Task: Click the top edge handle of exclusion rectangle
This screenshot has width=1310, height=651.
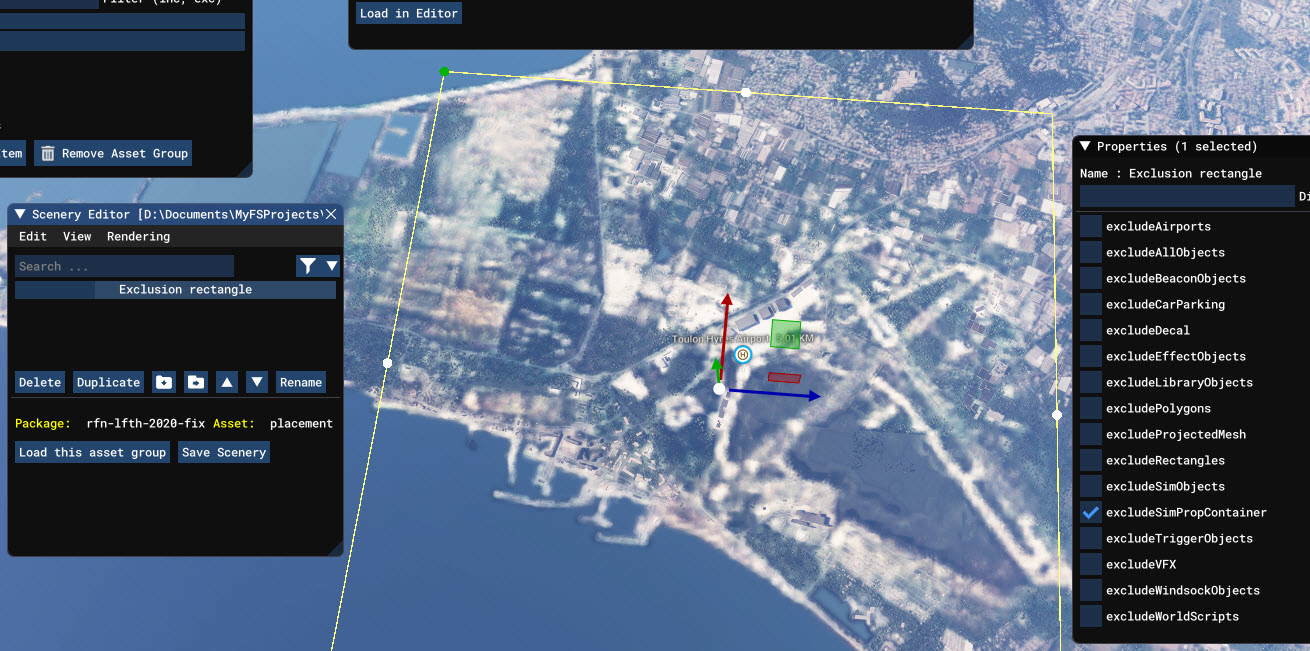Action: click(x=745, y=92)
